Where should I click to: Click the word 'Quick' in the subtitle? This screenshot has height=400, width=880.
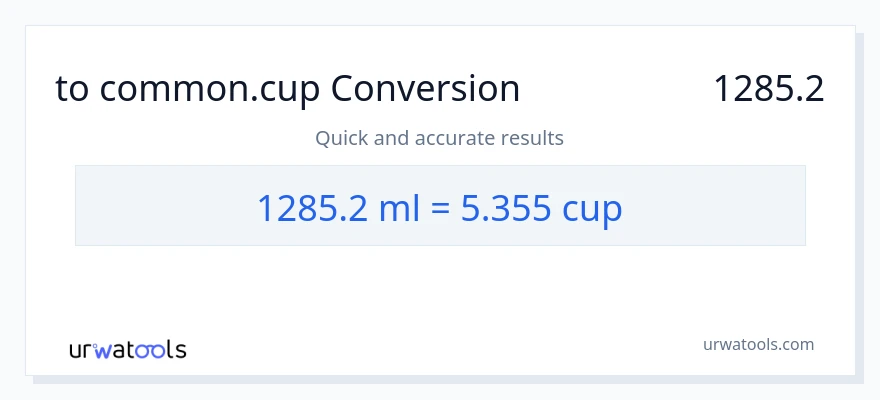click(341, 138)
